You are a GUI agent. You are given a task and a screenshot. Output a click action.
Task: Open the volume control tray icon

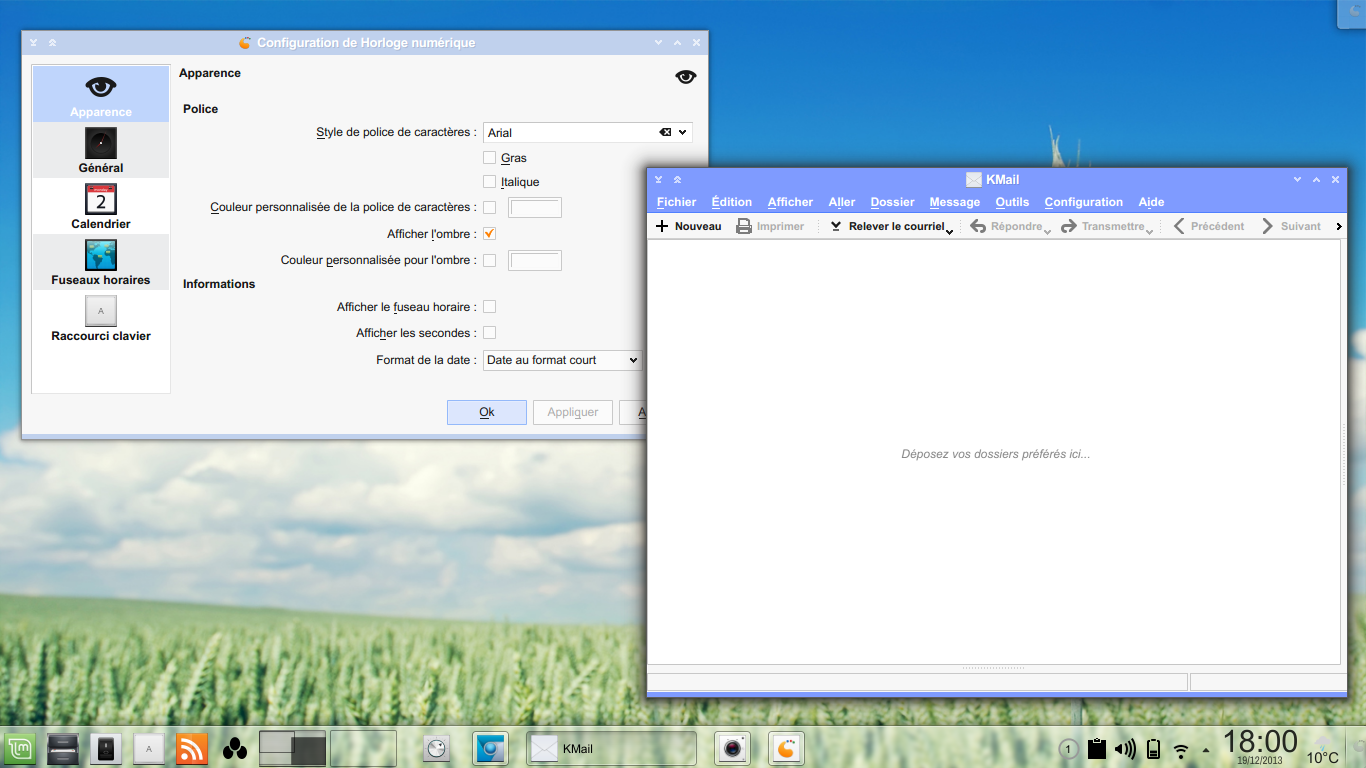[x=1125, y=749]
